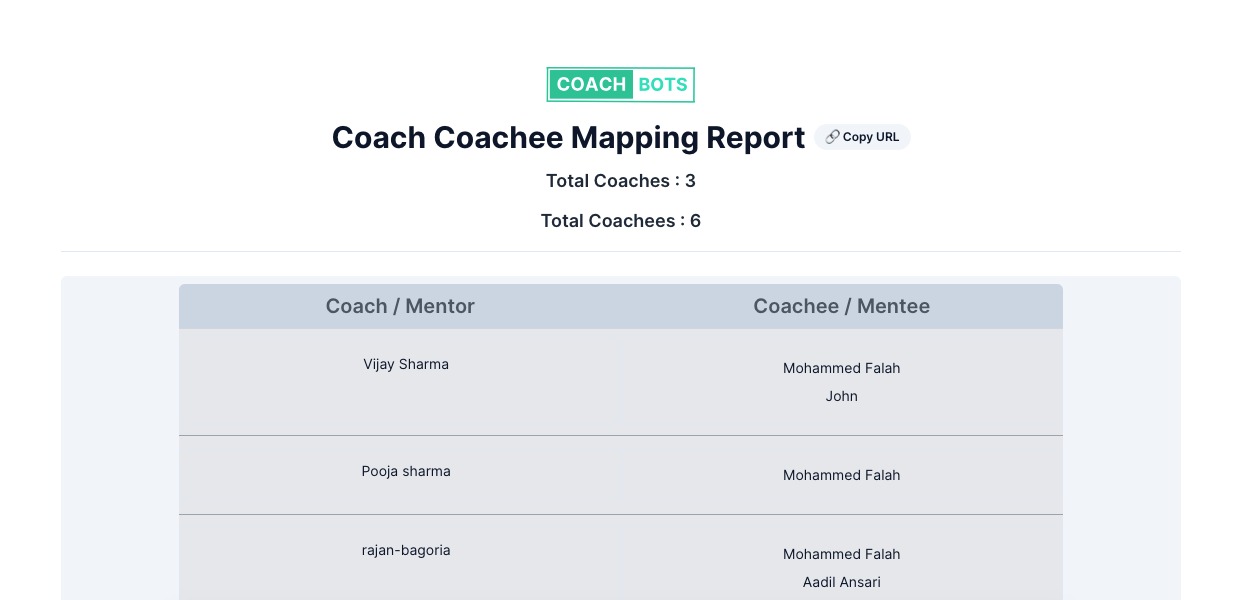Screen dimensions: 1236x600
Task: Click the separator line above rajan-bagoria's row
Action: point(620,514)
